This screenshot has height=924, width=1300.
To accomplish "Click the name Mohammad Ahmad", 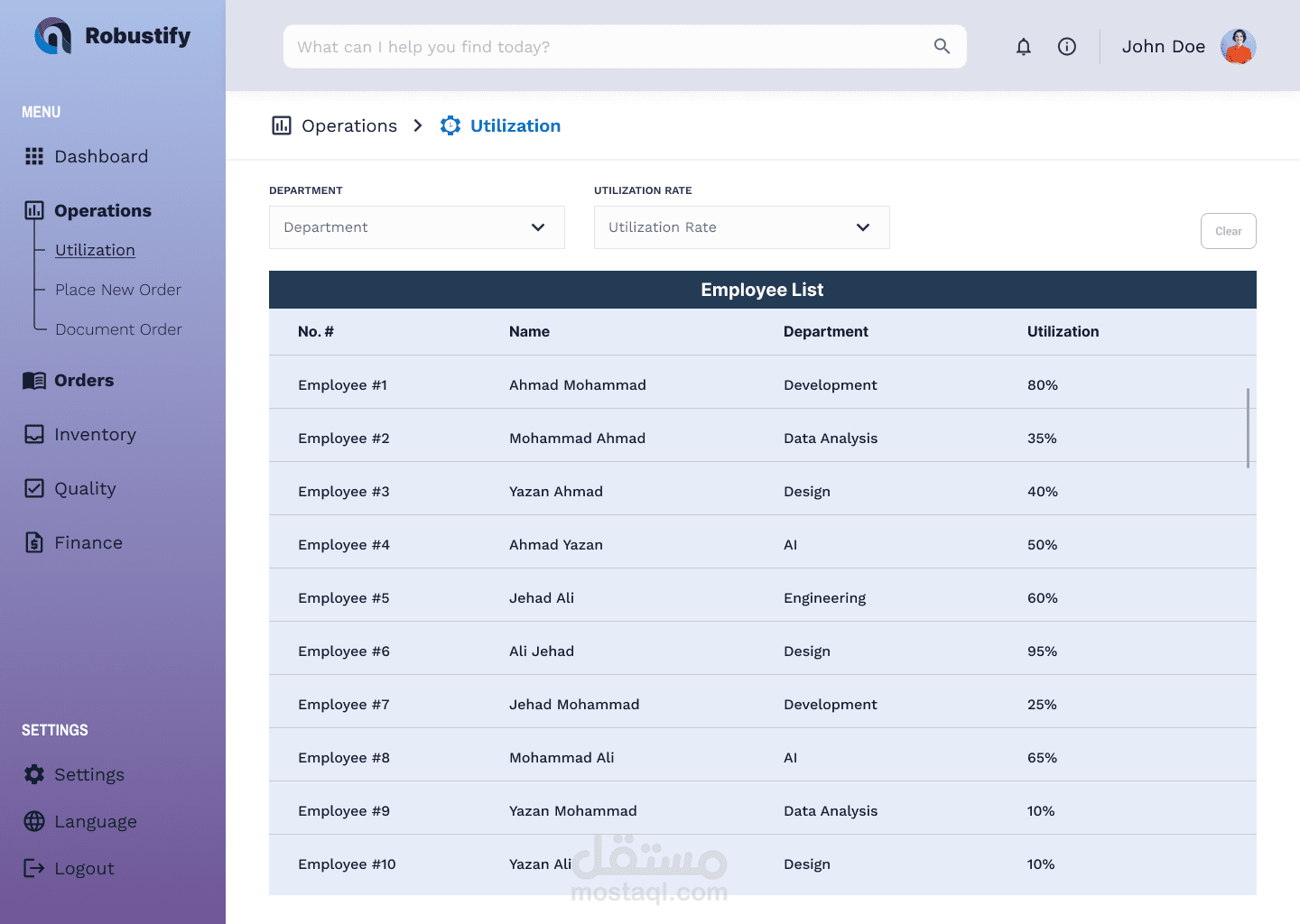I will click(x=577, y=438).
